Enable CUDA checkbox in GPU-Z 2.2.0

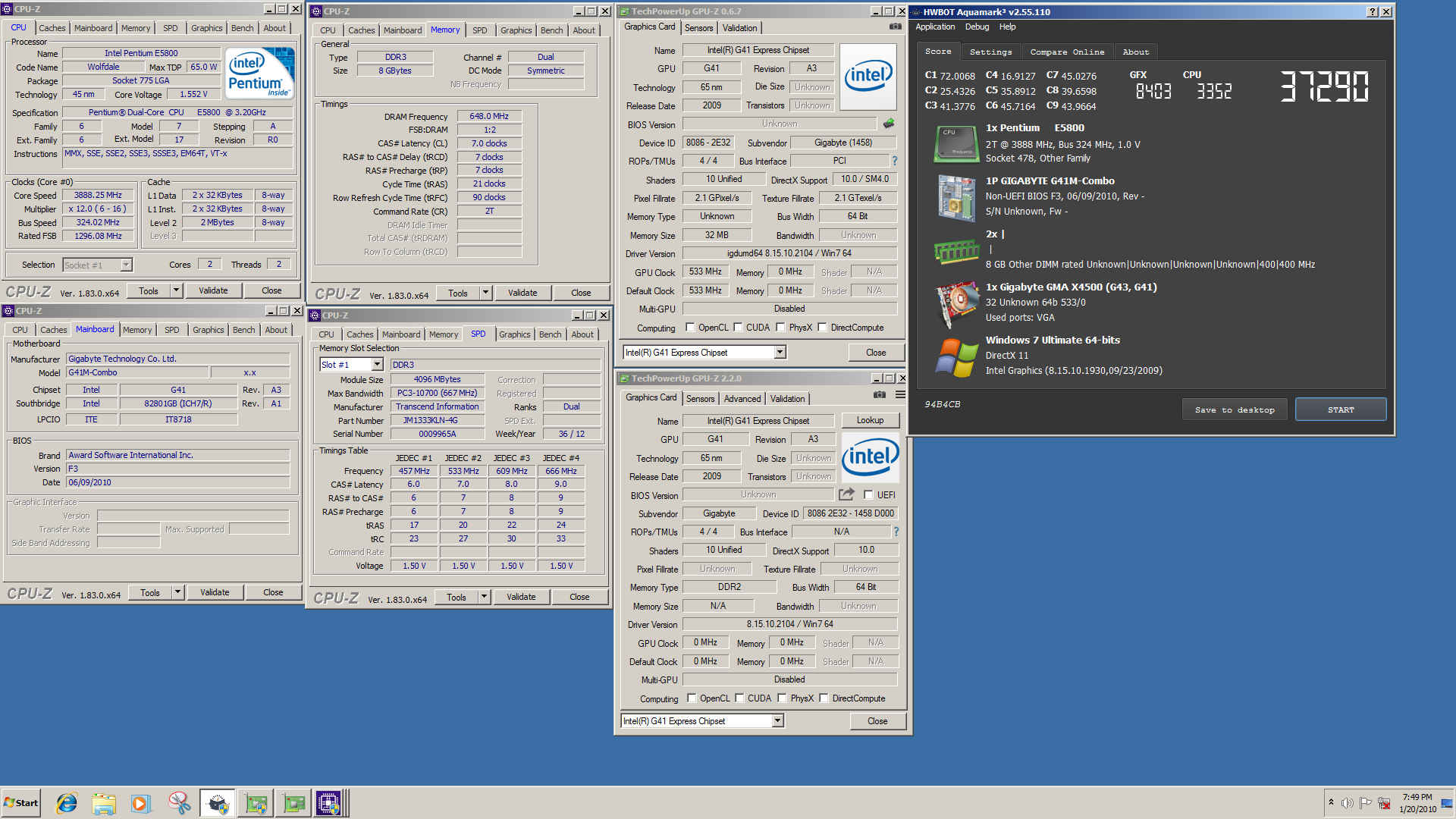coord(739,698)
